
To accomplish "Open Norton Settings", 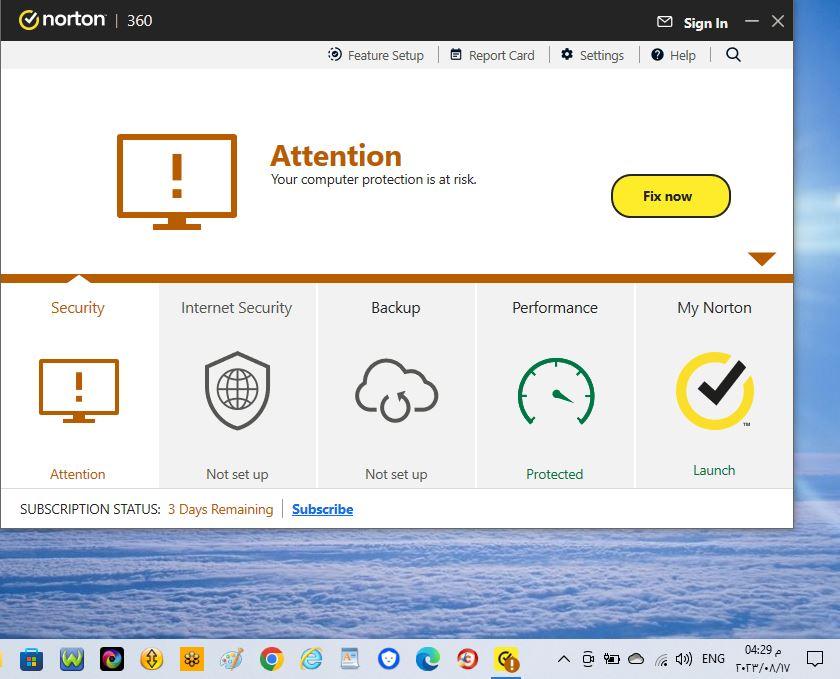I will click(x=592, y=55).
